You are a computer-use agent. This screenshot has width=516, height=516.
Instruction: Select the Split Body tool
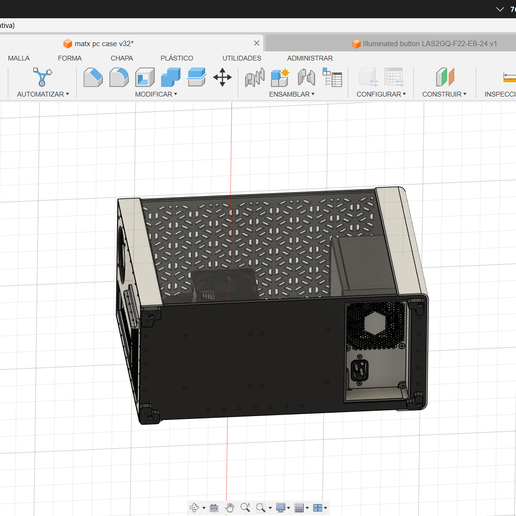point(197,77)
